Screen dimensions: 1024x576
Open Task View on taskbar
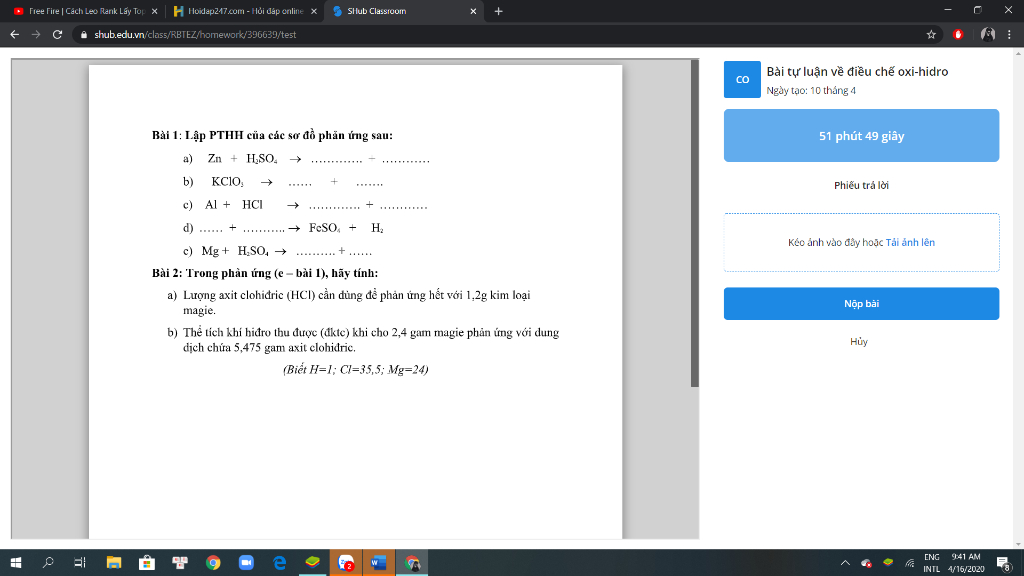point(80,562)
